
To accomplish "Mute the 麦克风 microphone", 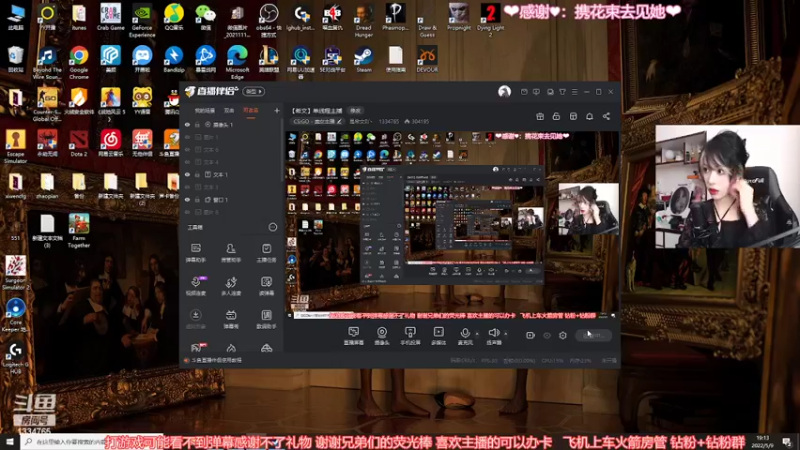I will pos(465,335).
